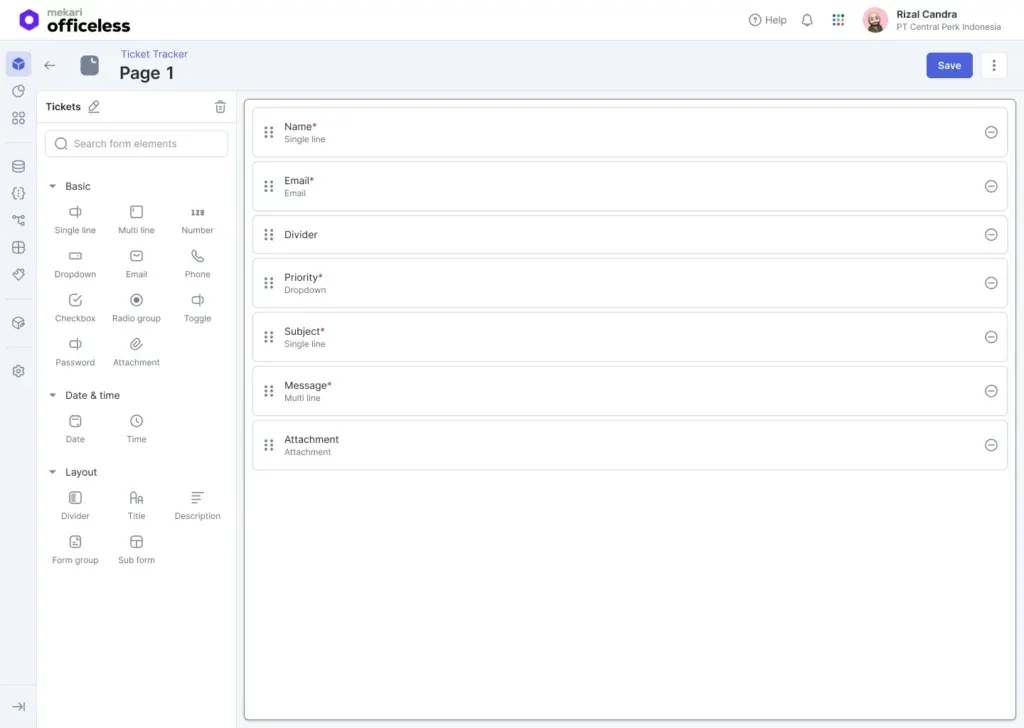
Task: Collapse the Date & time section
Action: point(53,395)
